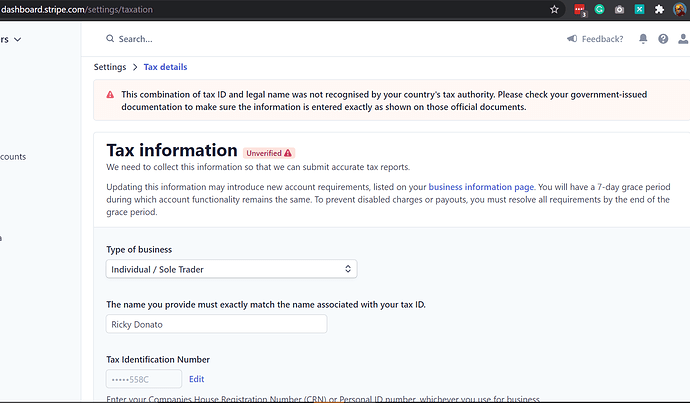Screen dimensions: 690x403
Task: Open the red extension with badge 3
Action: click(580, 9)
